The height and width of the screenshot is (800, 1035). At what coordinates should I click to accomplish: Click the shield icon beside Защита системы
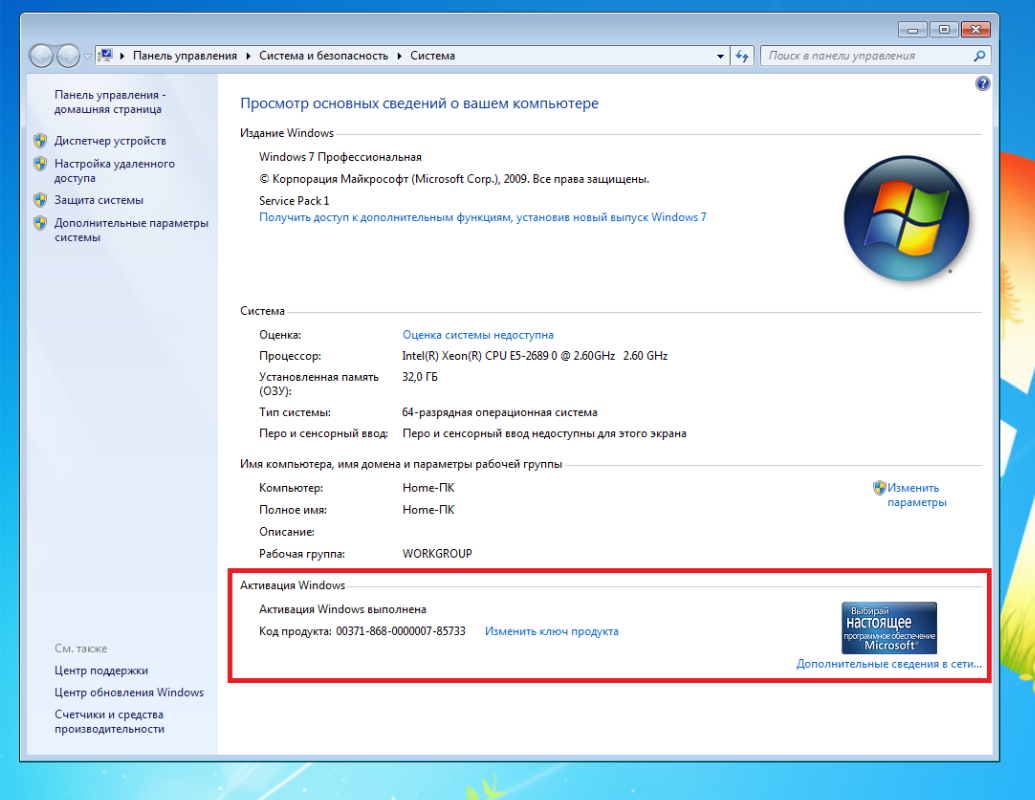[x=40, y=200]
